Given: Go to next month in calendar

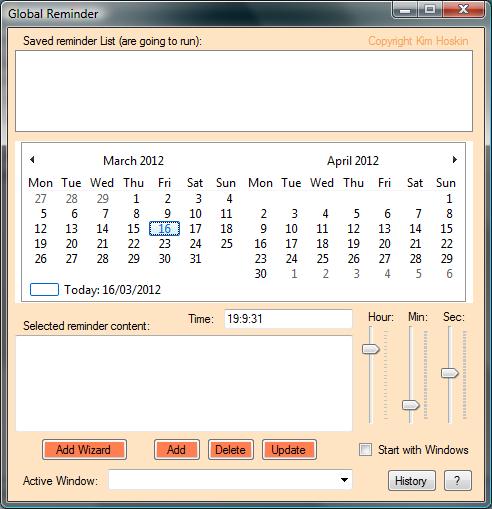Looking at the screenshot, I should pyautogui.click(x=455, y=160).
